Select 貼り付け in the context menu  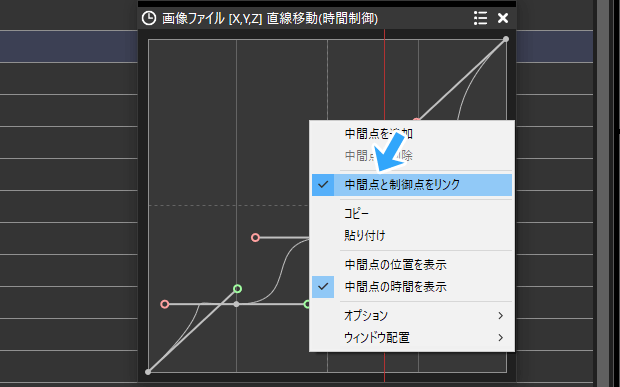point(412,236)
